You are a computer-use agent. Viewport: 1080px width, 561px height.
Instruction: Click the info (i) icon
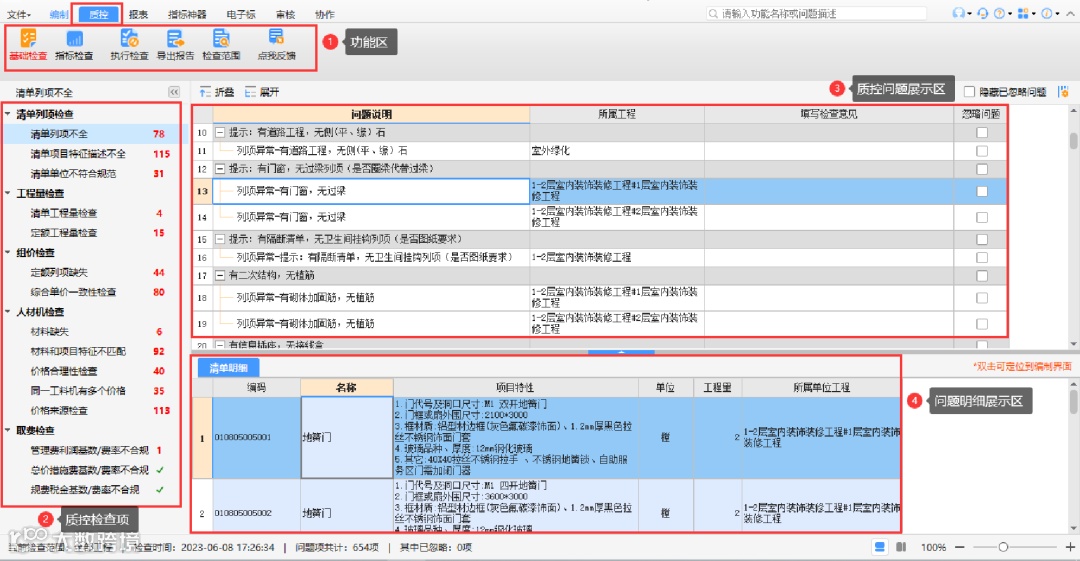[1047, 13]
